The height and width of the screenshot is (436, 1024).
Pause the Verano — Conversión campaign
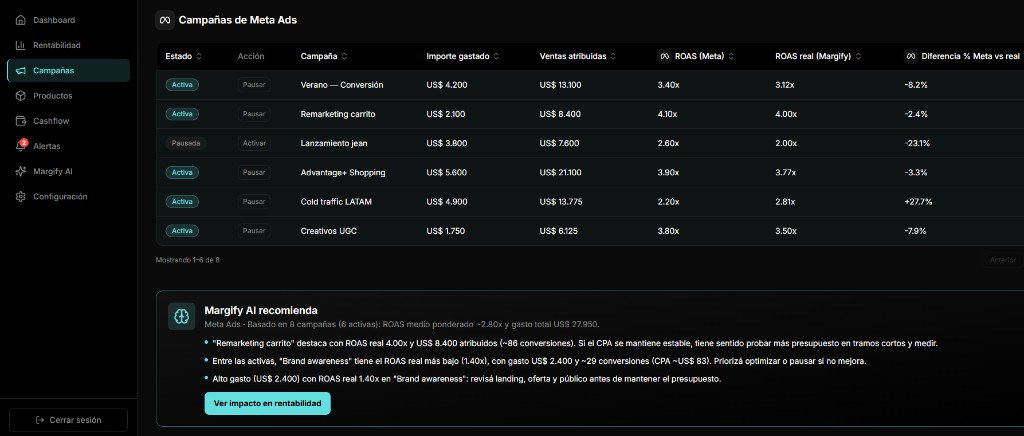pos(254,85)
